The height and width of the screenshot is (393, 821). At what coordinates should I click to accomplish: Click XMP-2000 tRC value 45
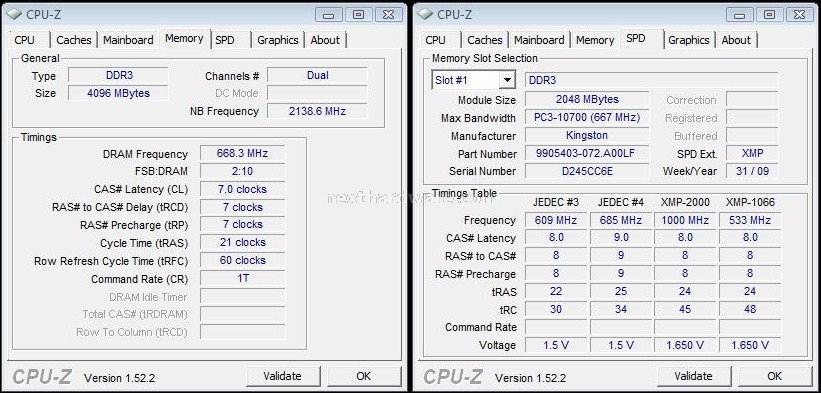(685, 309)
